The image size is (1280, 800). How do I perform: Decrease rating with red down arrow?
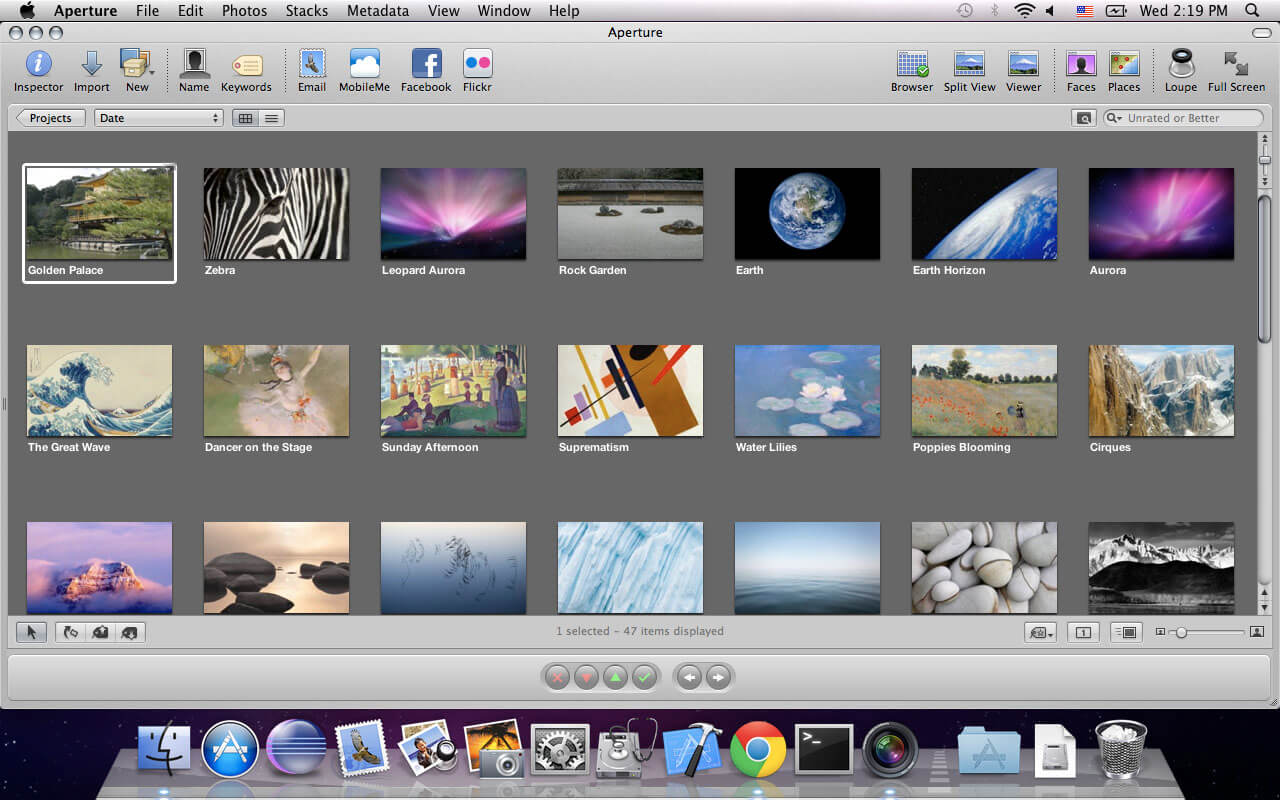[x=586, y=677]
